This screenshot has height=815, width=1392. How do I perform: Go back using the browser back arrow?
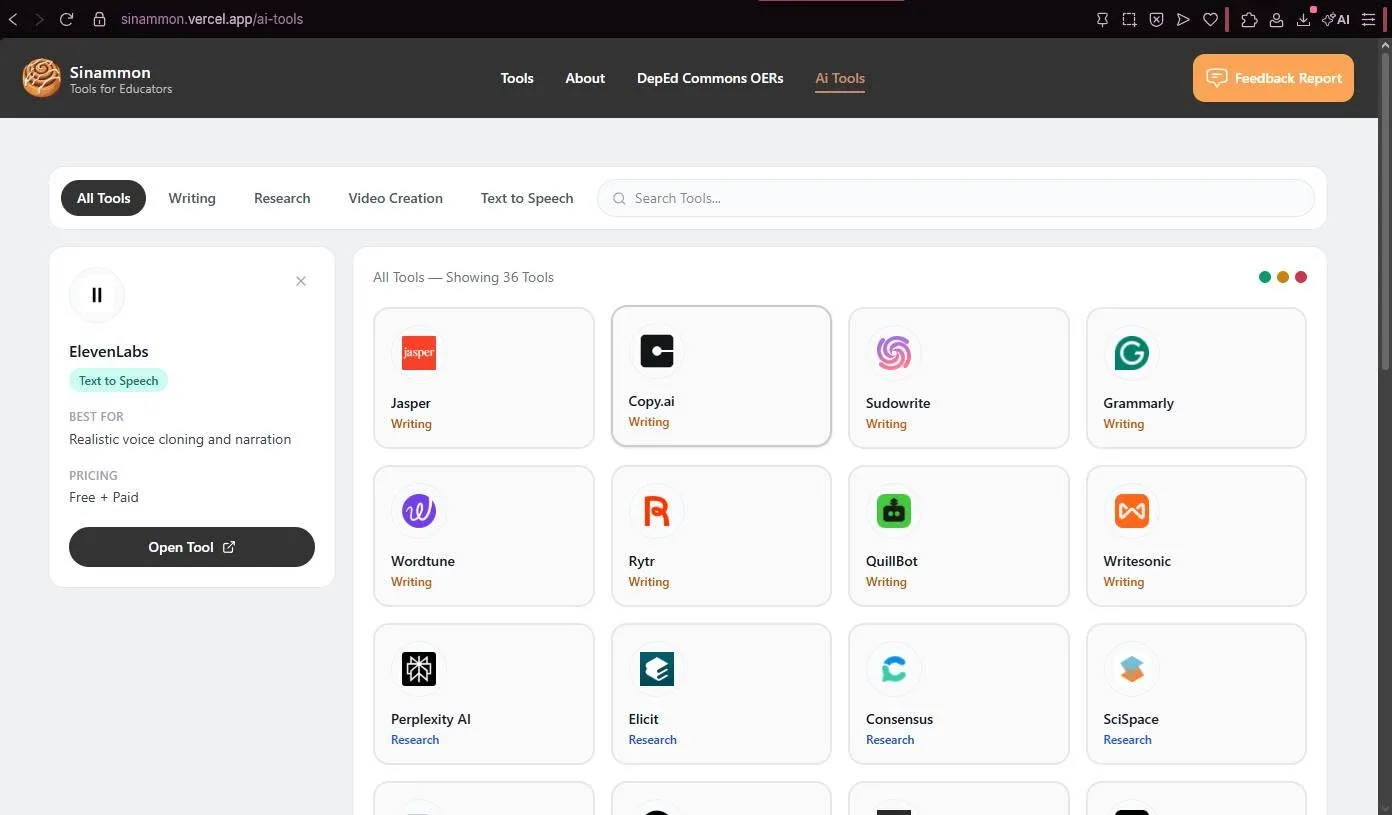point(13,19)
